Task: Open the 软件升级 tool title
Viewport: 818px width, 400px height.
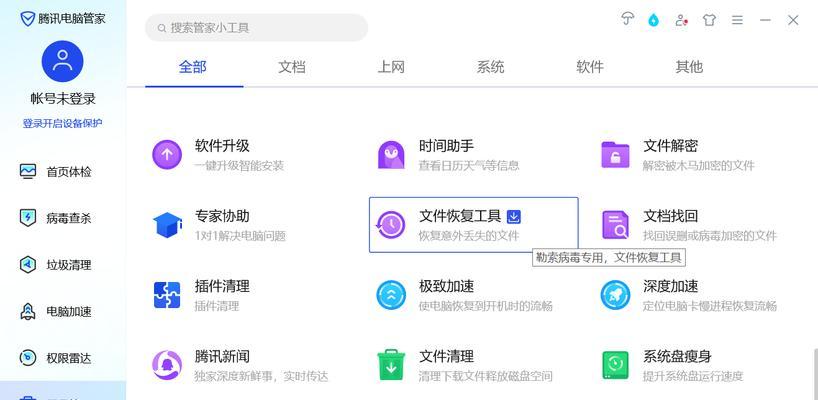Action: (222, 146)
